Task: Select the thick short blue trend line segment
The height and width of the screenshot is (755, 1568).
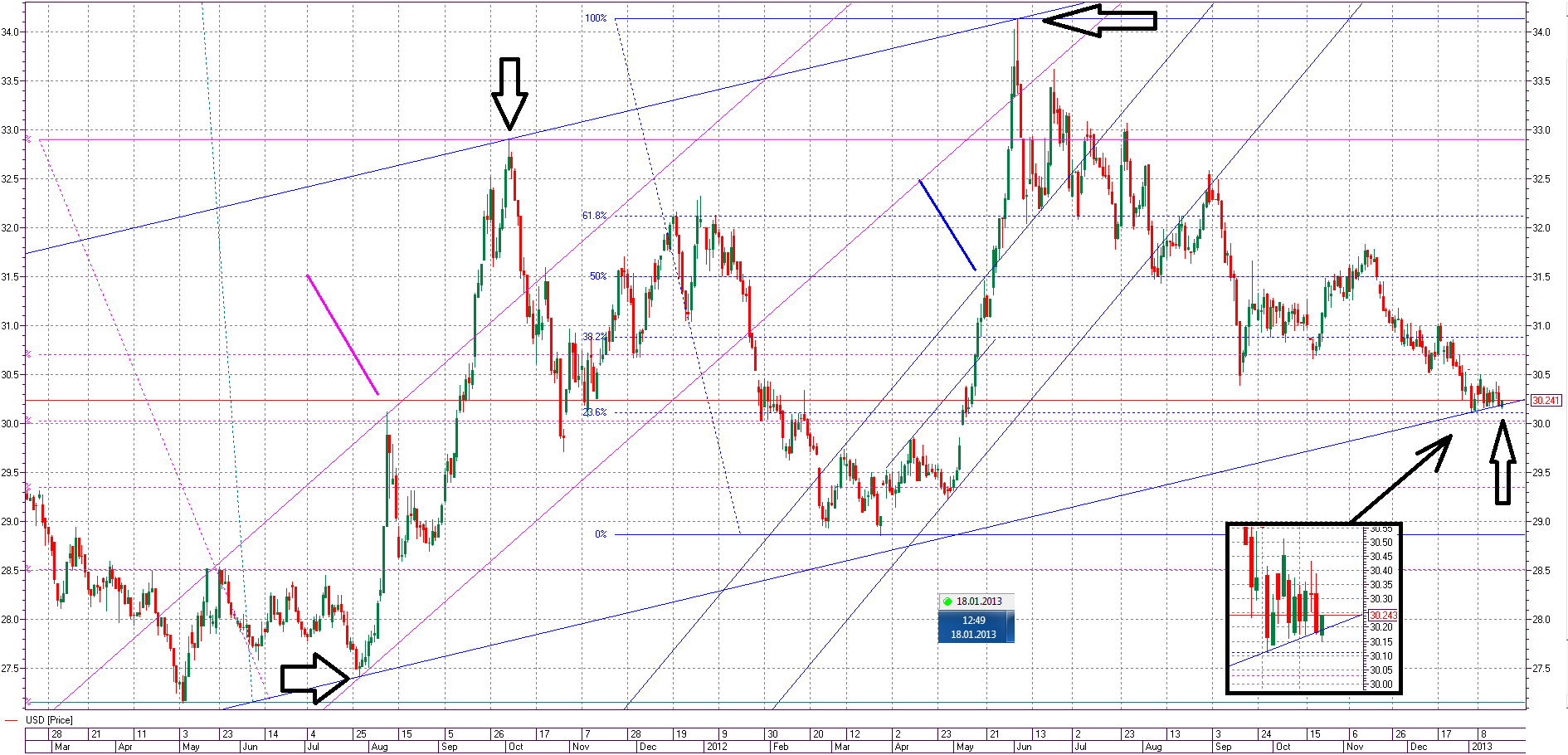Action: [x=947, y=225]
